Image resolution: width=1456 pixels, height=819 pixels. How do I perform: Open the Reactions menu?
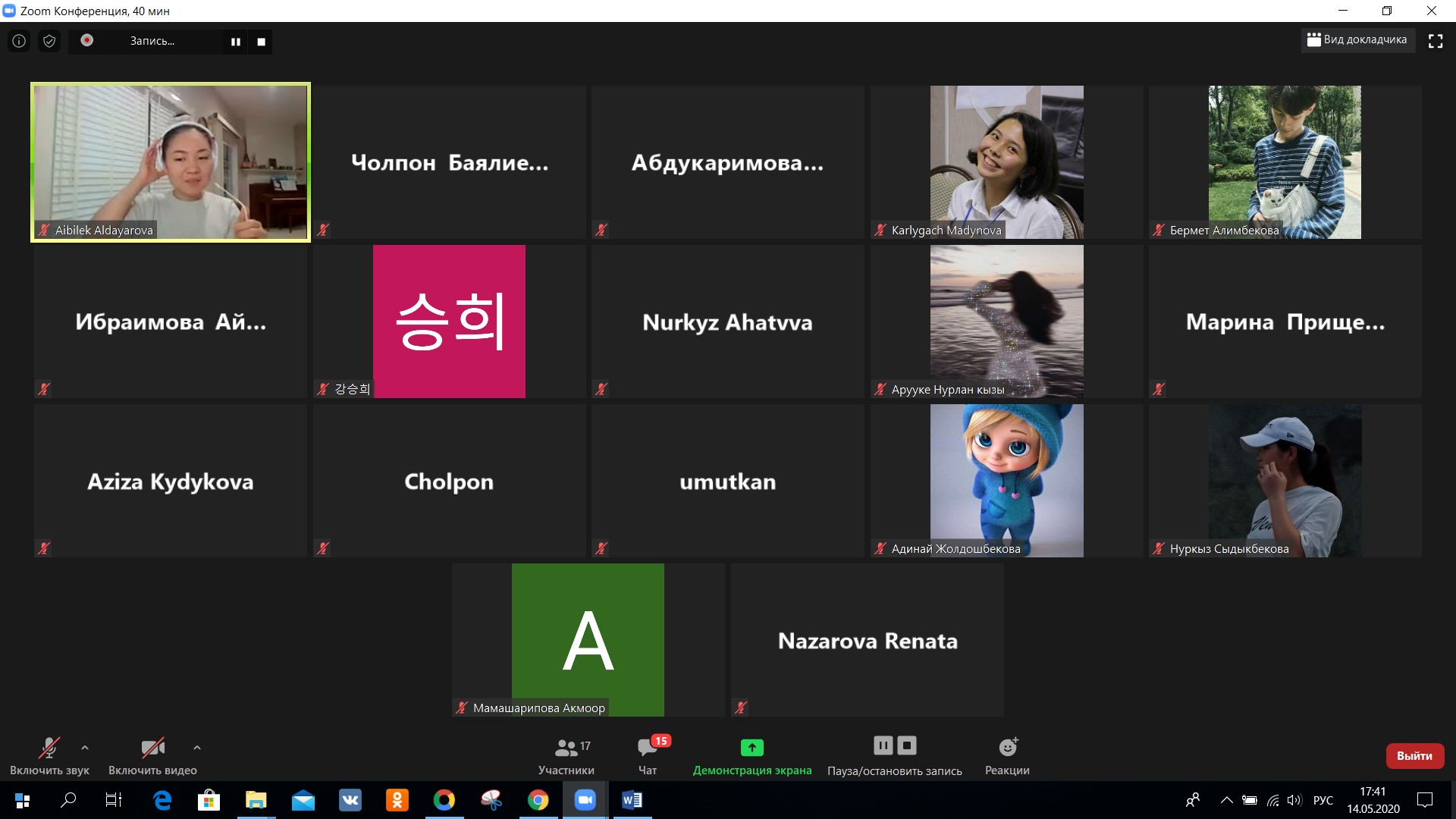1007,756
